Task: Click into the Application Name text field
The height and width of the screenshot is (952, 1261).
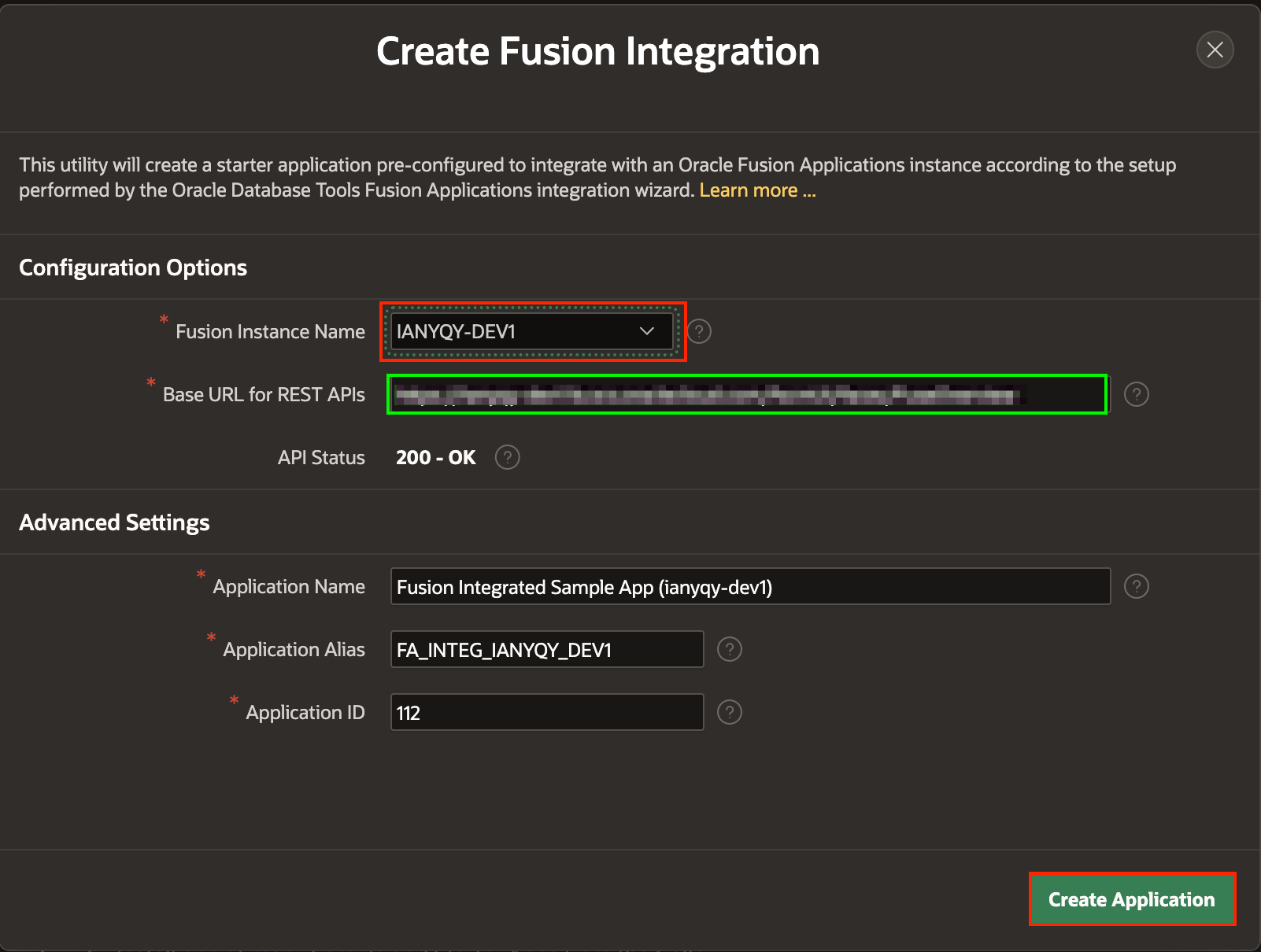Action: (x=749, y=586)
